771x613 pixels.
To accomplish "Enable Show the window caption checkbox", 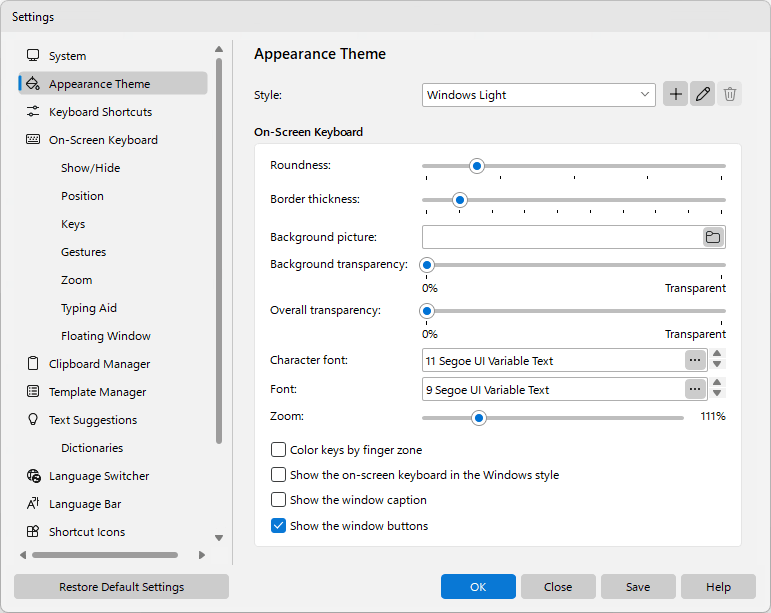I will (278, 499).
